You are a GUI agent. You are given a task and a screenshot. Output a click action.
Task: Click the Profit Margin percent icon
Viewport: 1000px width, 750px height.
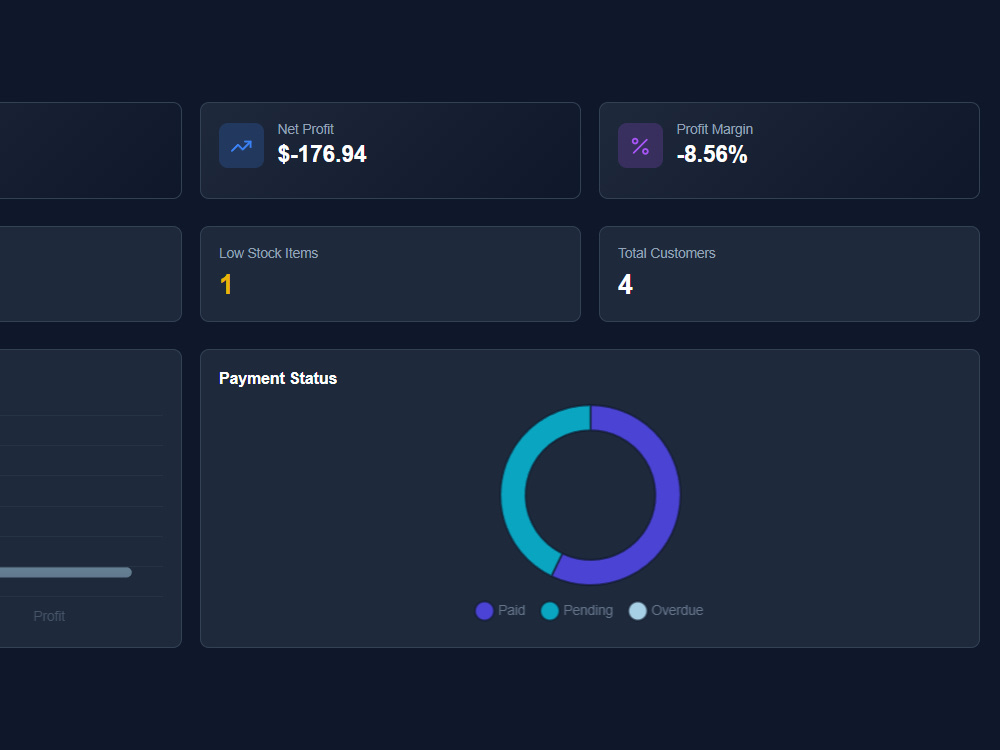pos(640,146)
